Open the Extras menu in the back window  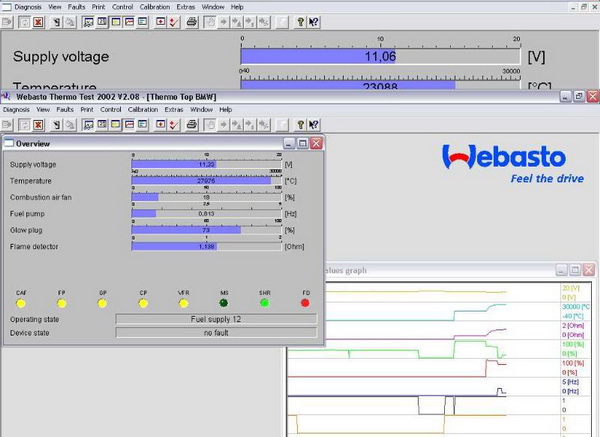(x=186, y=7)
